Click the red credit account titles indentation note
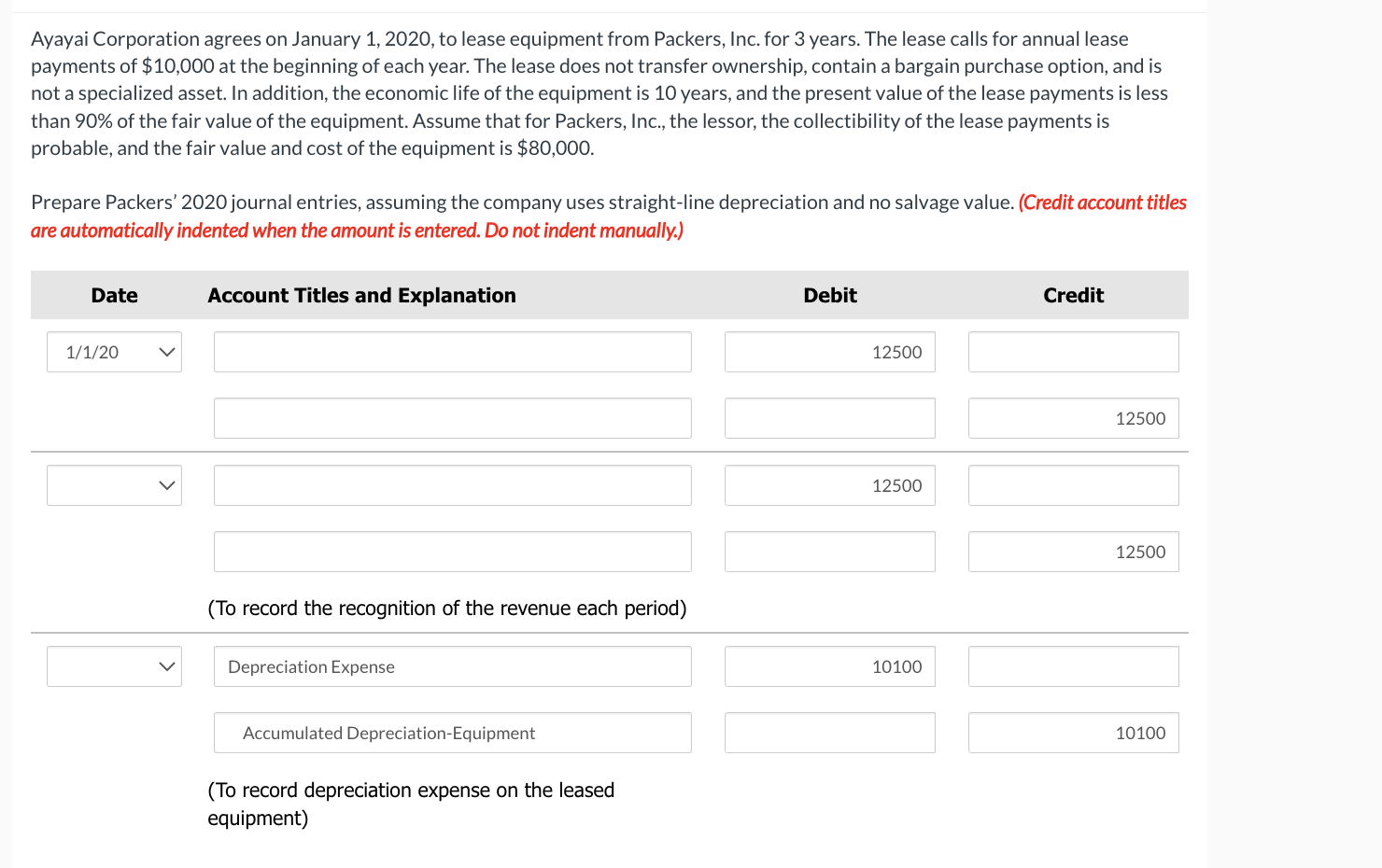The height and width of the screenshot is (868, 1382). click(609, 217)
